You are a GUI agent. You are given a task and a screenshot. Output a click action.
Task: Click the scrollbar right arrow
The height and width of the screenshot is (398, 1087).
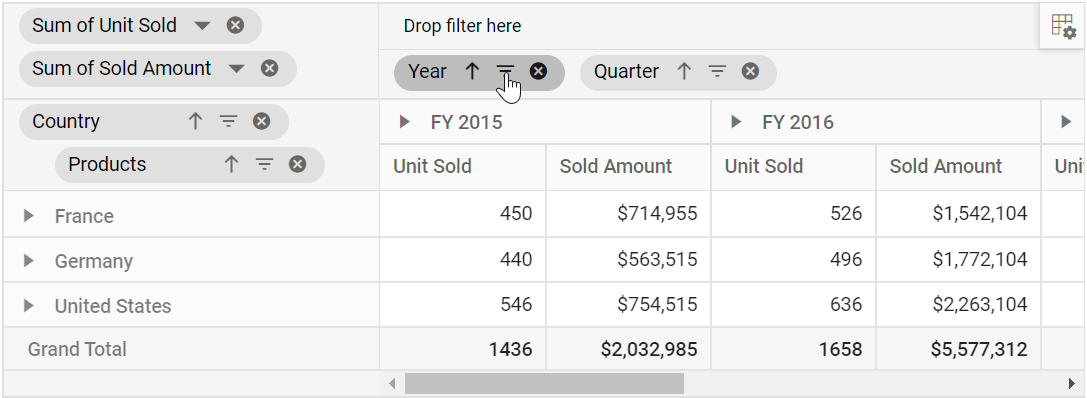[x=1073, y=383]
